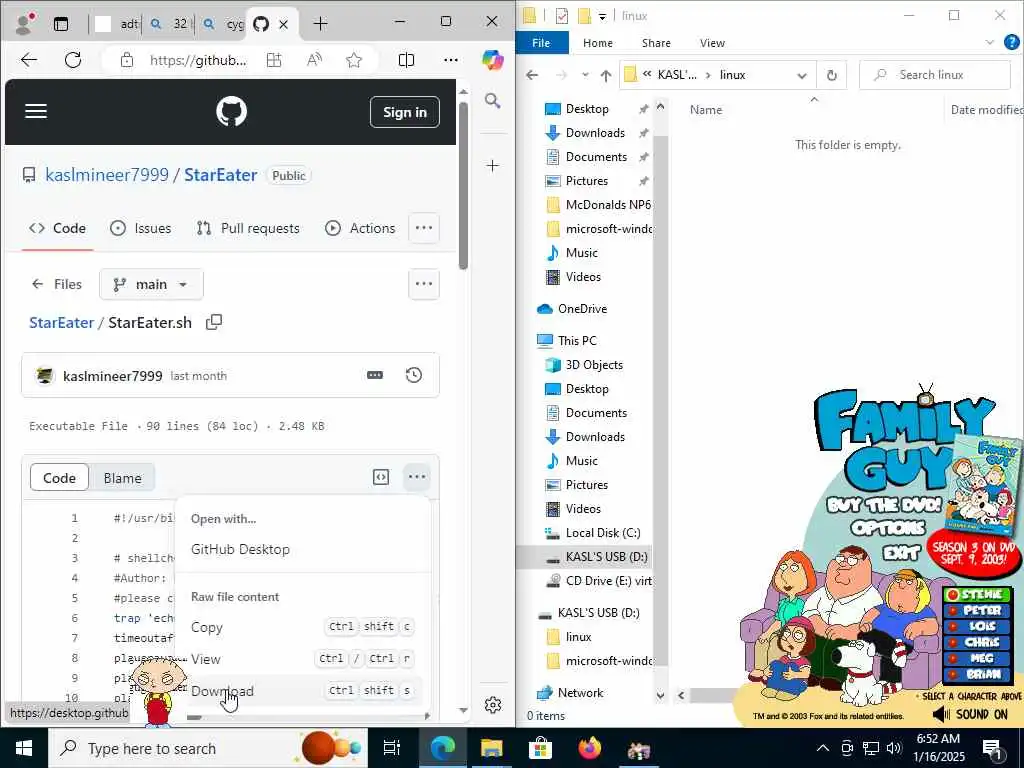This screenshot has width=1024, height=768.
Task: Select KASL'S USB (D:) under This PC
Action: click(x=584, y=556)
